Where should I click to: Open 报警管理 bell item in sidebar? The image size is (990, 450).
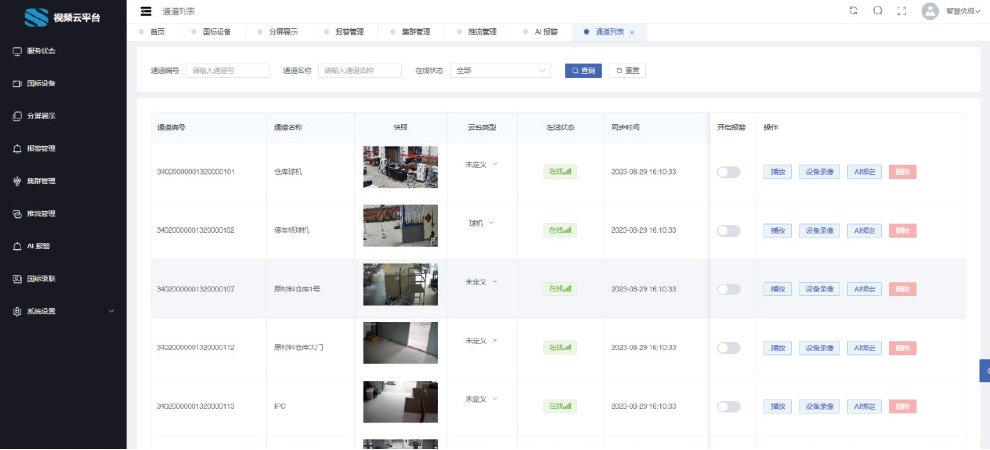point(40,148)
